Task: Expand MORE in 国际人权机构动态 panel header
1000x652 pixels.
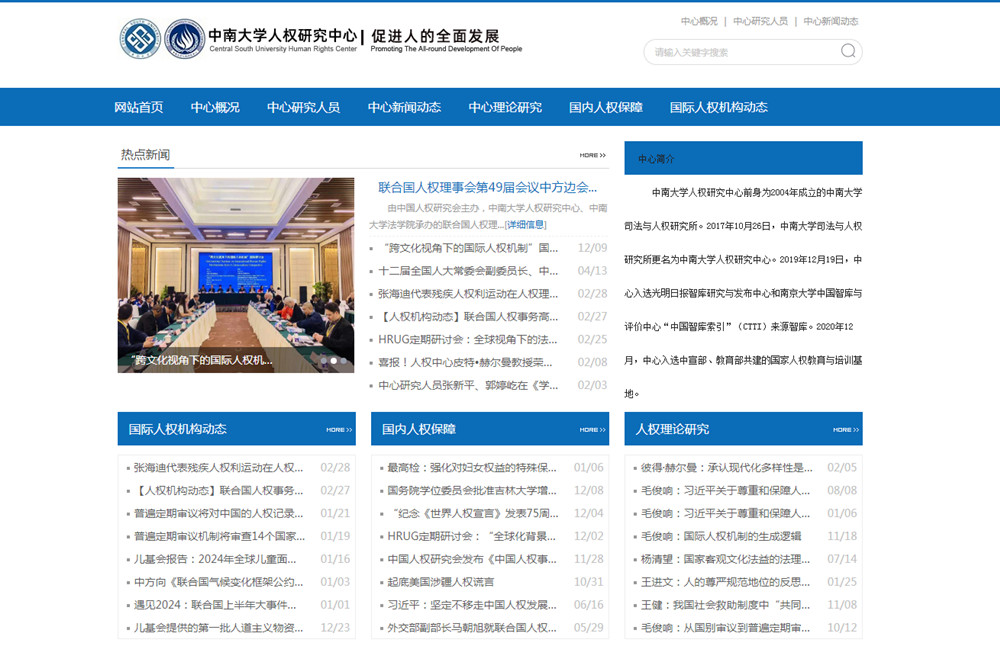Action: point(339,430)
